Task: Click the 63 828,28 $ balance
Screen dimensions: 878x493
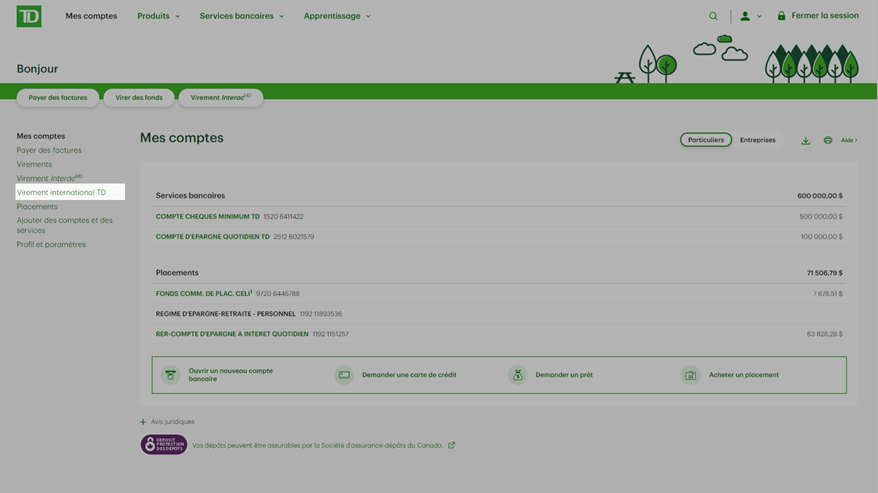Action: point(824,334)
